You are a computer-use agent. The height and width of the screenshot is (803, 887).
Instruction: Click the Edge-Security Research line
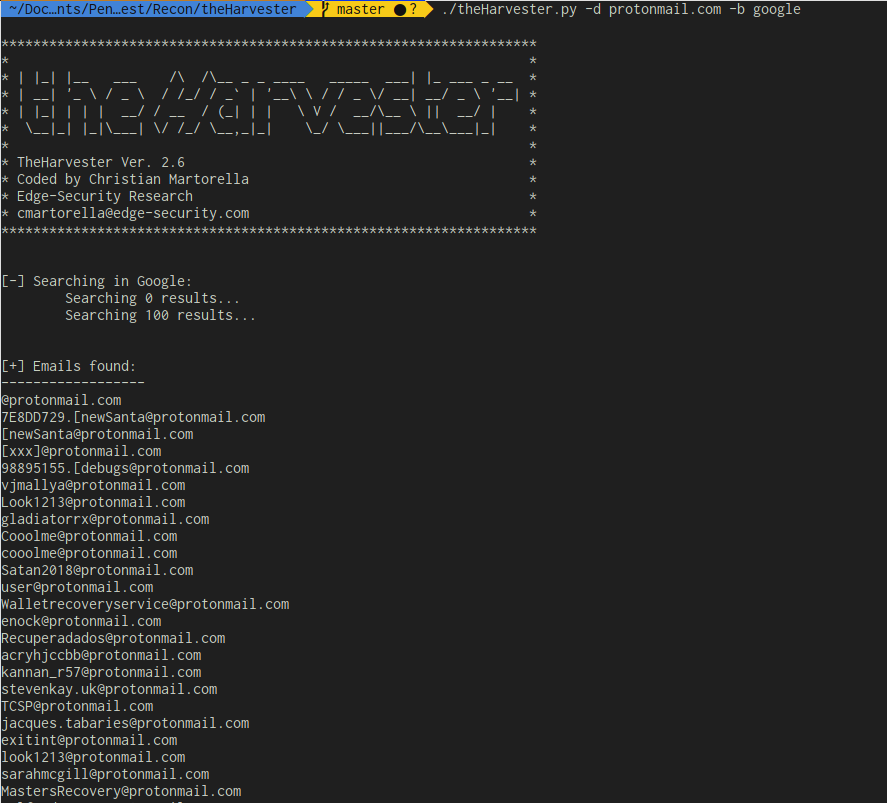point(105,196)
